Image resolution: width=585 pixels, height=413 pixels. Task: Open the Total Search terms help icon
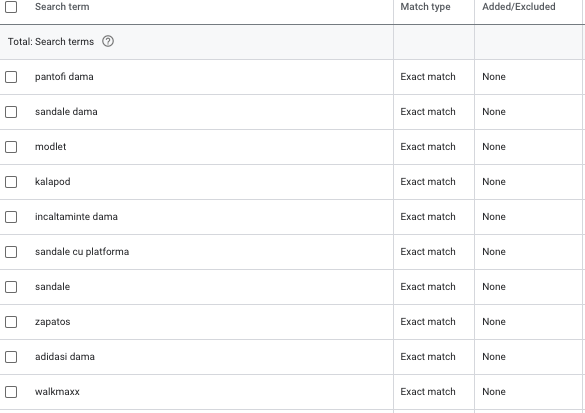tap(108, 41)
